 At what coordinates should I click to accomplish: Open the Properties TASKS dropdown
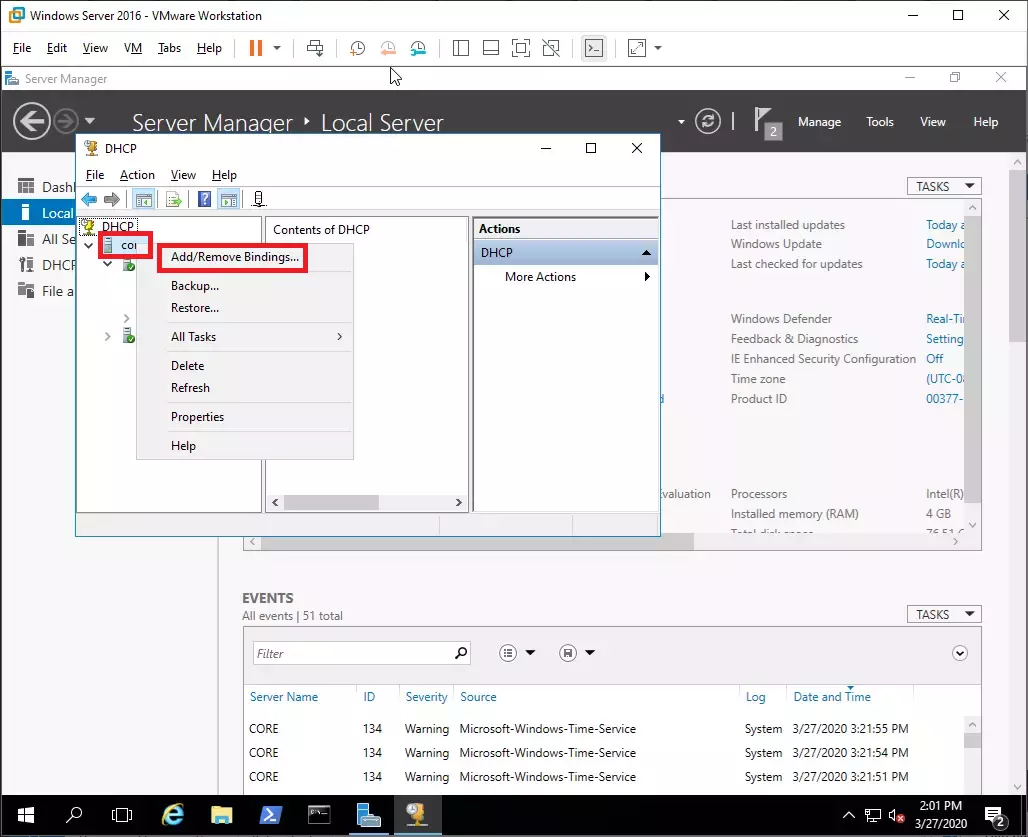click(x=943, y=187)
